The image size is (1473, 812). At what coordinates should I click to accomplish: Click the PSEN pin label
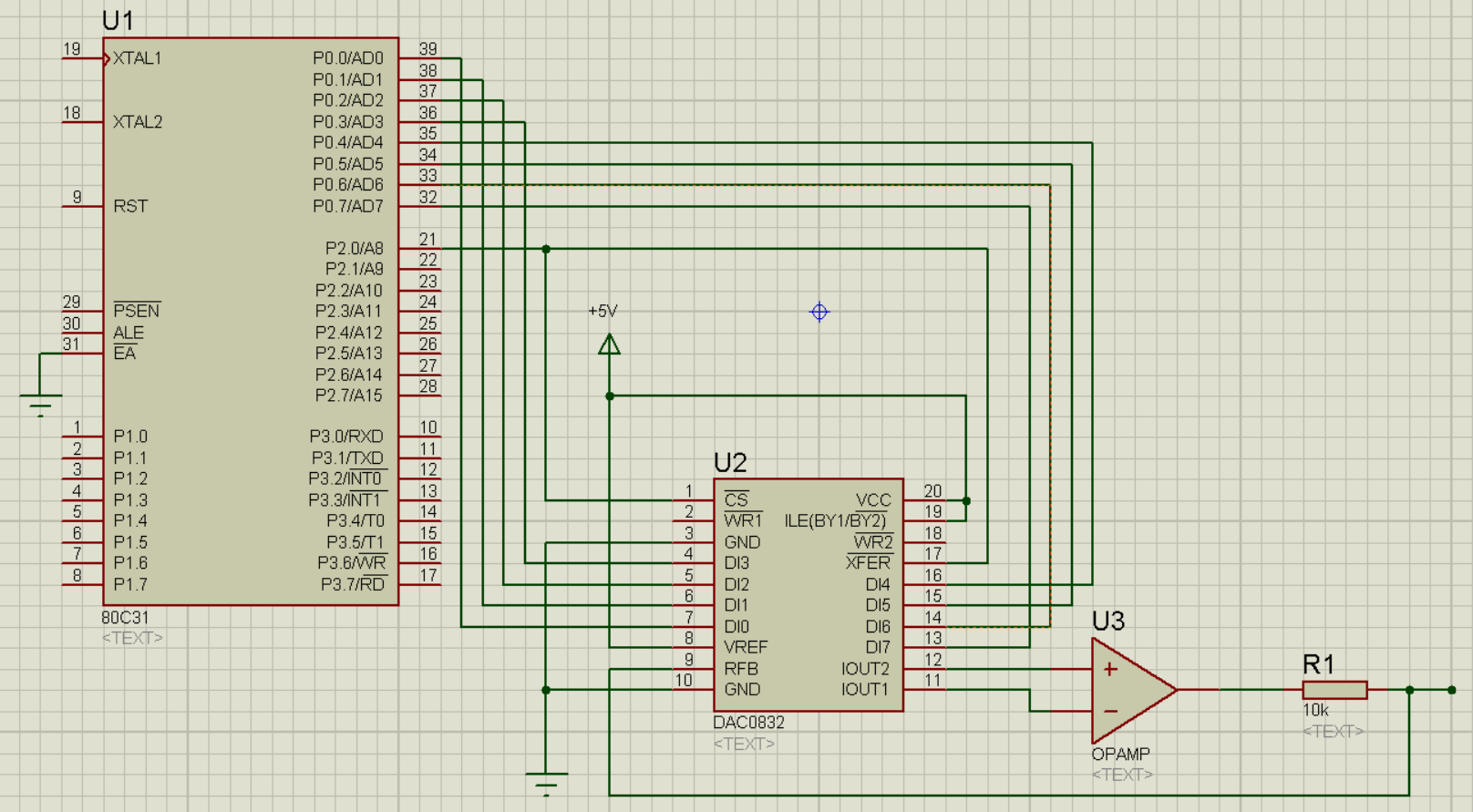tap(137, 311)
